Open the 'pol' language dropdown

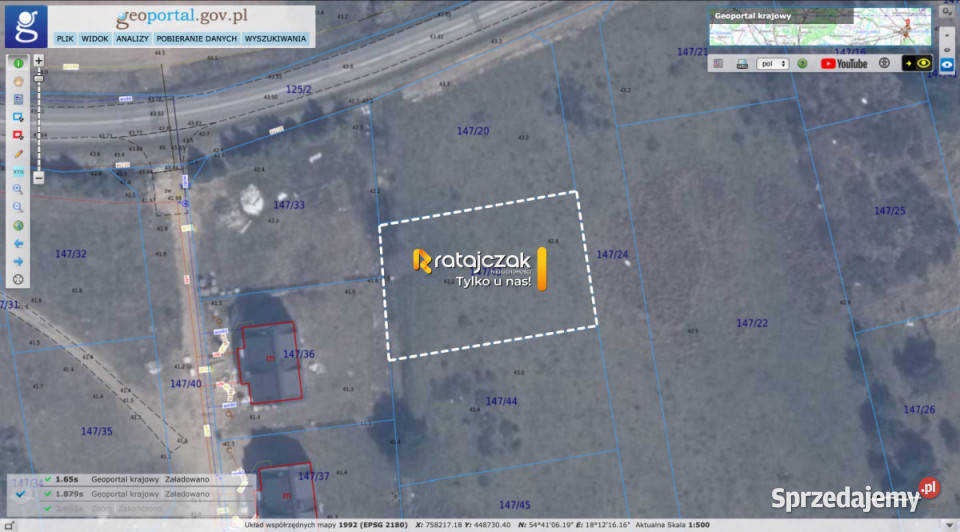tap(772, 64)
